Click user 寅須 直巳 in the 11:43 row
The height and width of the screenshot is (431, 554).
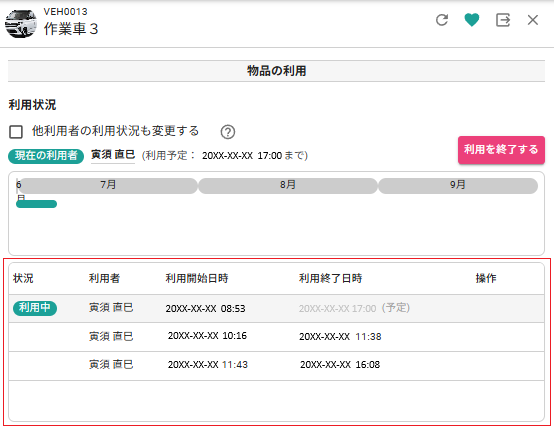point(111,365)
